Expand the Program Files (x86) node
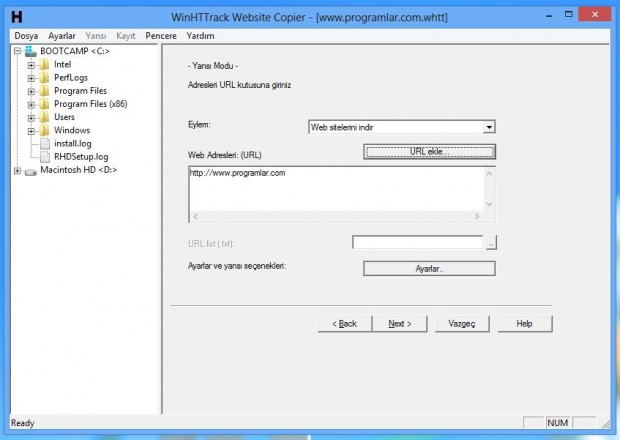620x440 pixels. 31,104
